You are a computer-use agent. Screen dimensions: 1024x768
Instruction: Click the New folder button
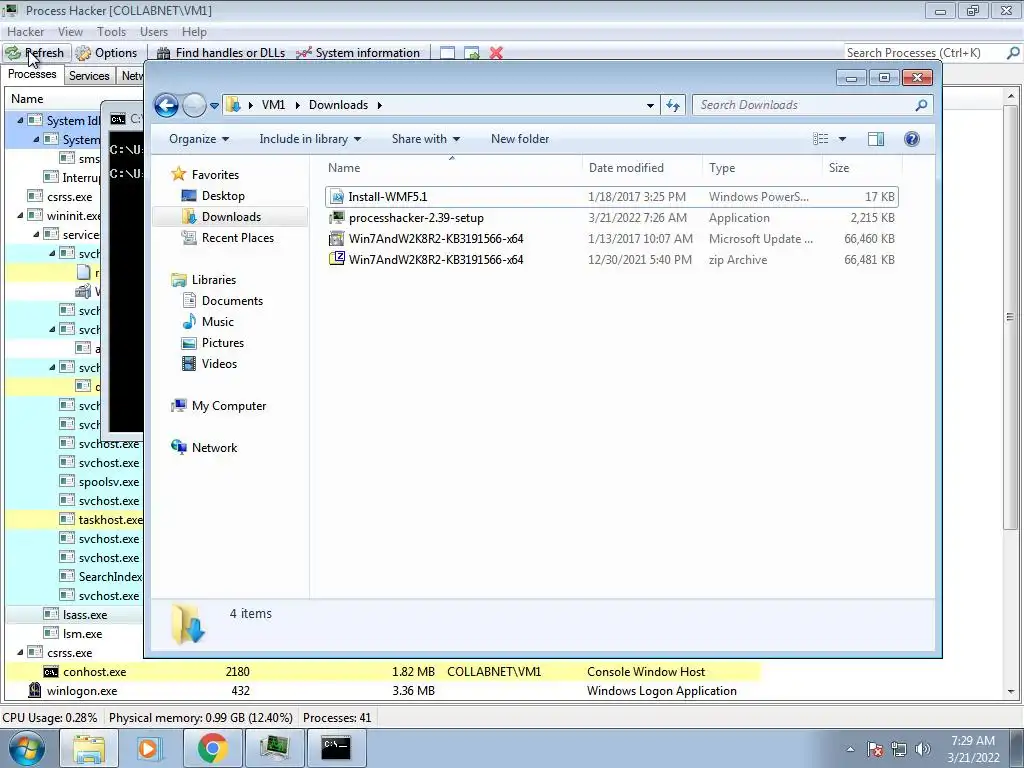(520, 138)
